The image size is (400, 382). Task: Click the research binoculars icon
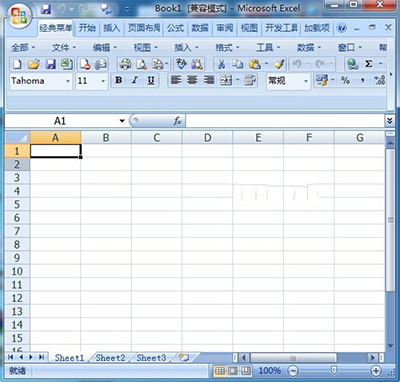pyautogui.click(x=197, y=64)
